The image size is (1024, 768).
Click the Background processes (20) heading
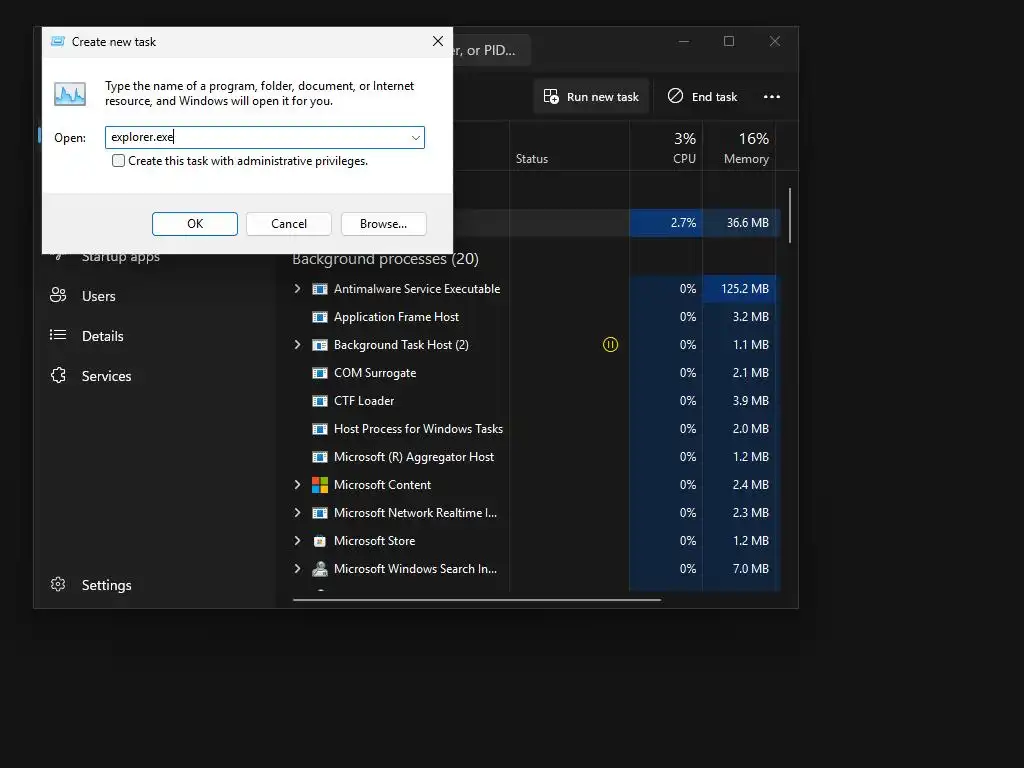pyautogui.click(x=385, y=259)
